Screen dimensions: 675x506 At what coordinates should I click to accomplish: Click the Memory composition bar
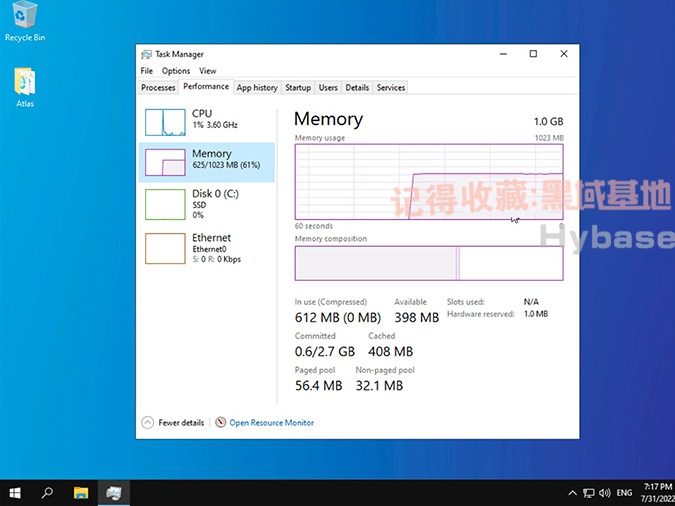[429, 263]
